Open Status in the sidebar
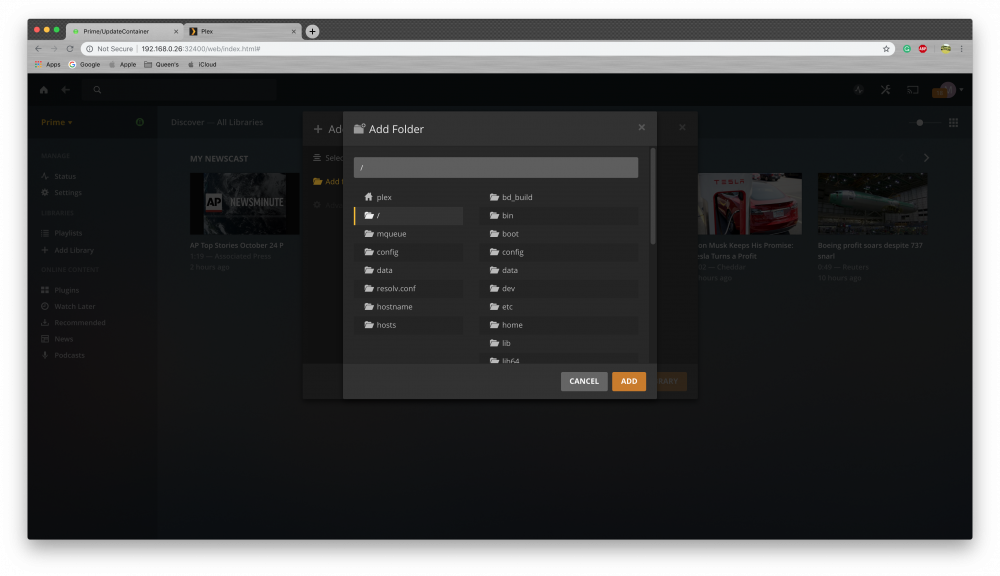This screenshot has height=576, width=1000. coord(64,176)
